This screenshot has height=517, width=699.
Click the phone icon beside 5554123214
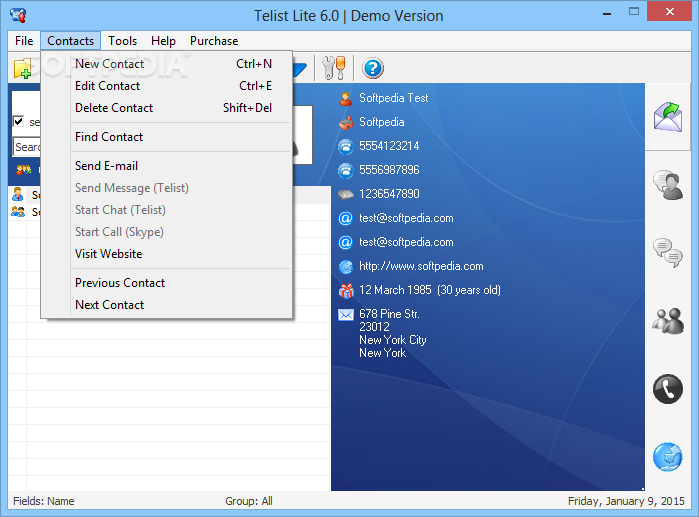(x=345, y=146)
